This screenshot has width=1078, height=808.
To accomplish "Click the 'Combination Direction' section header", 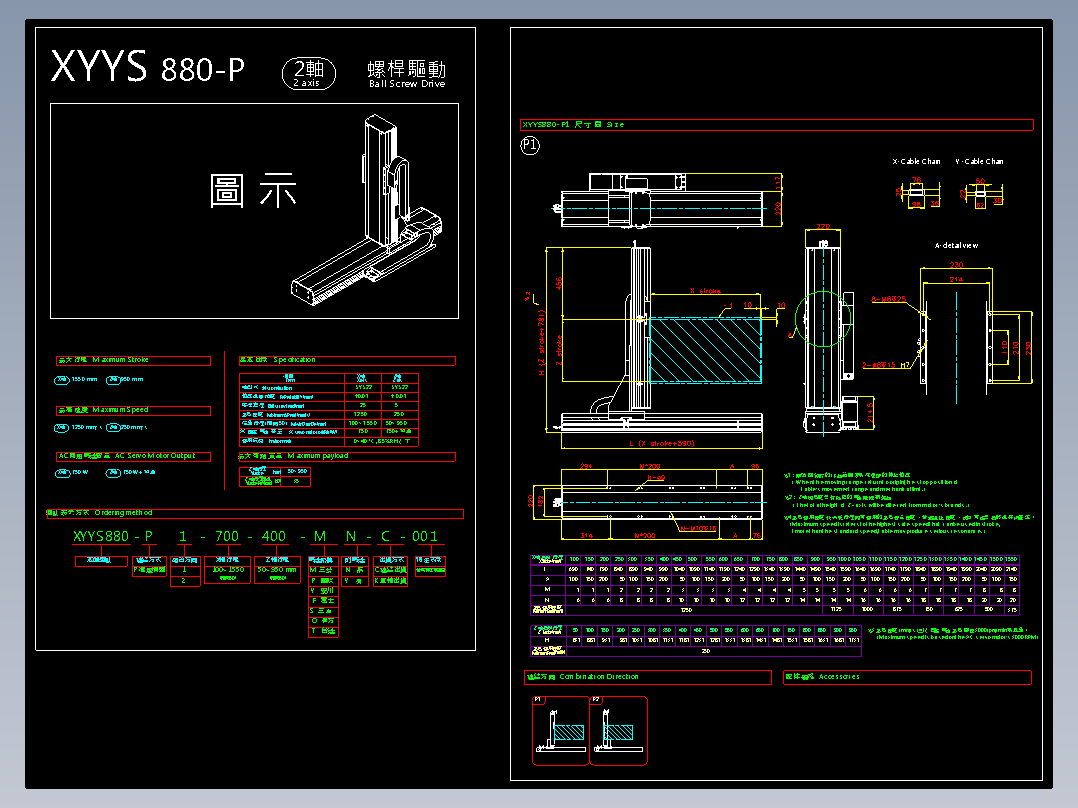I will click(648, 677).
